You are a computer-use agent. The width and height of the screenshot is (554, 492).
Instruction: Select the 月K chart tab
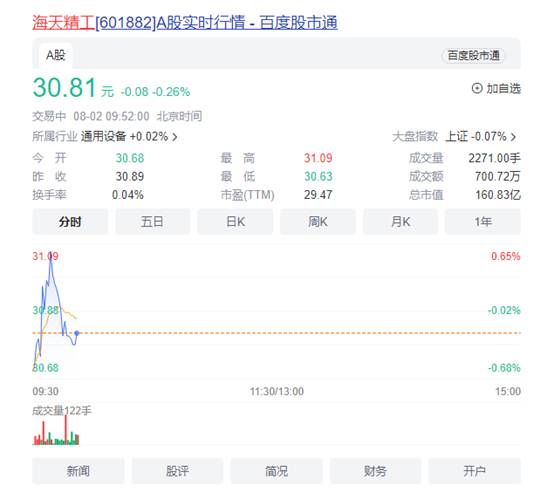400,221
